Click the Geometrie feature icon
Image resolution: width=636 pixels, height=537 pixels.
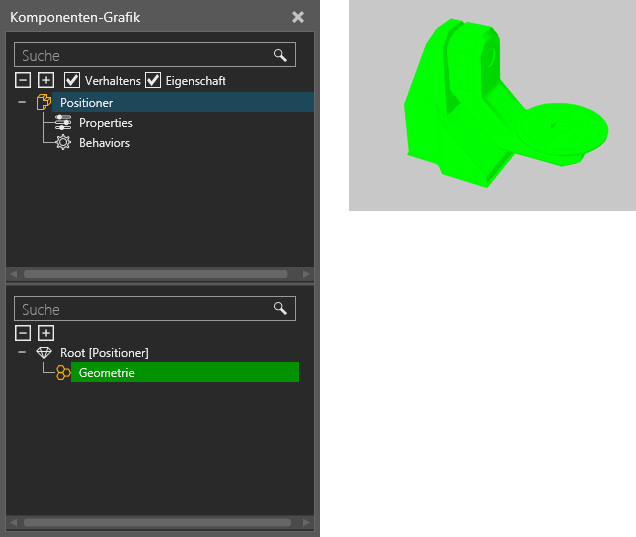(x=63, y=372)
